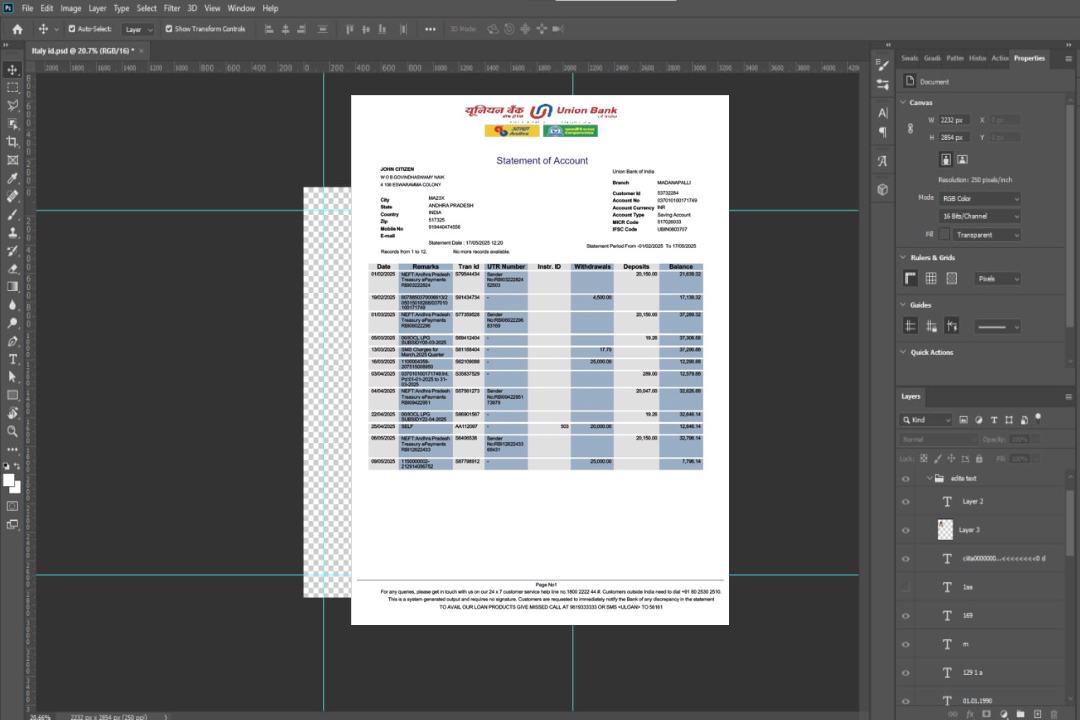
Task: Click the more options ellipsis in options bar
Action: (430, 29)
